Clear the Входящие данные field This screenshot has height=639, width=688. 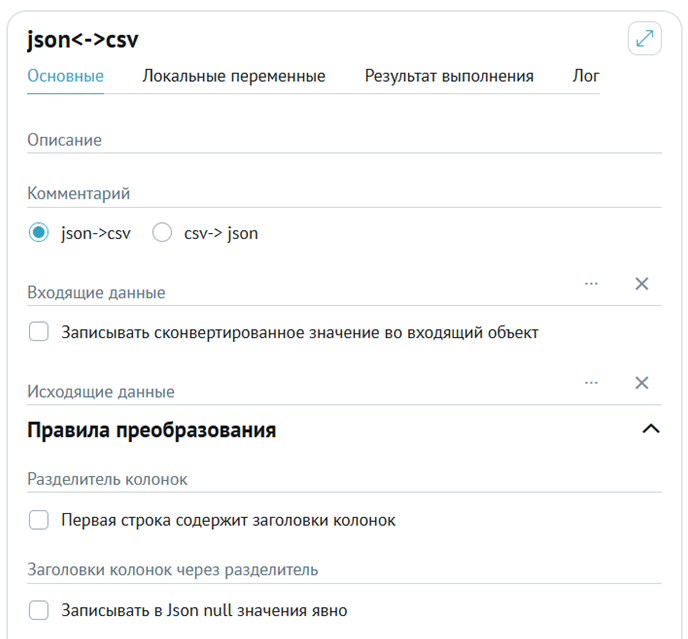point(642,284)
